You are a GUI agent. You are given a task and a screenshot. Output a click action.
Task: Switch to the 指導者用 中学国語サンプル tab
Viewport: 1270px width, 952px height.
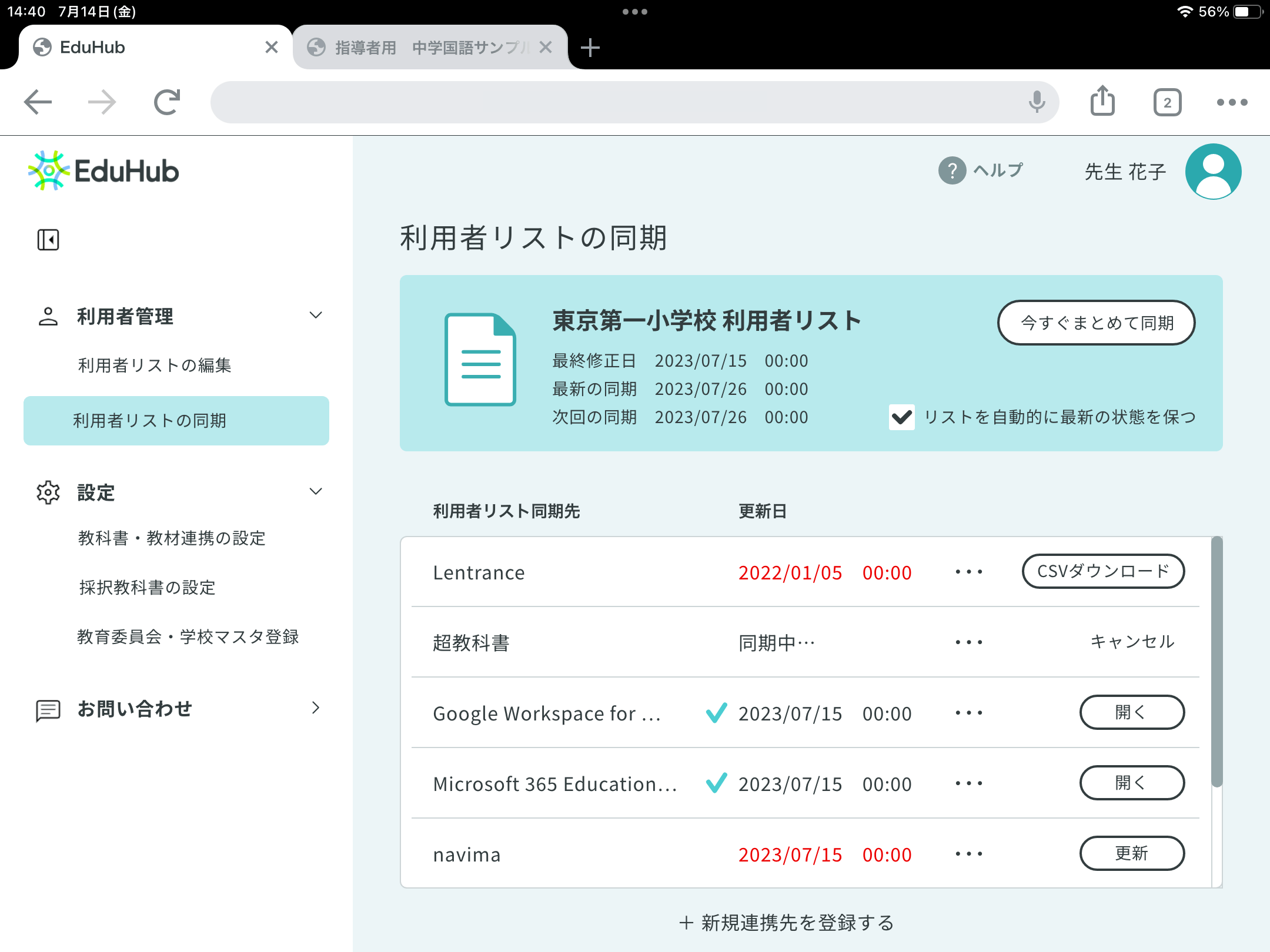click(430, 47)
